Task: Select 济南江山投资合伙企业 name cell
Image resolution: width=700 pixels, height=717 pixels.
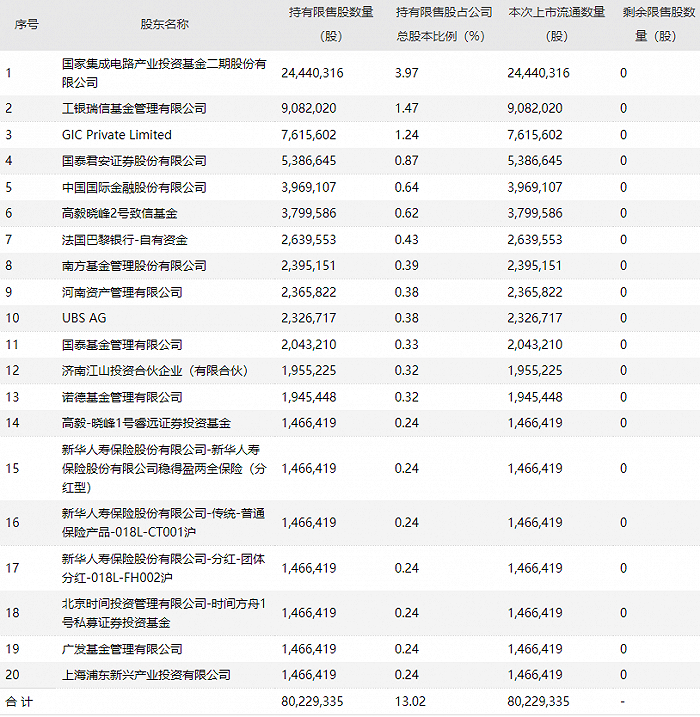Action: click(155, 370)
